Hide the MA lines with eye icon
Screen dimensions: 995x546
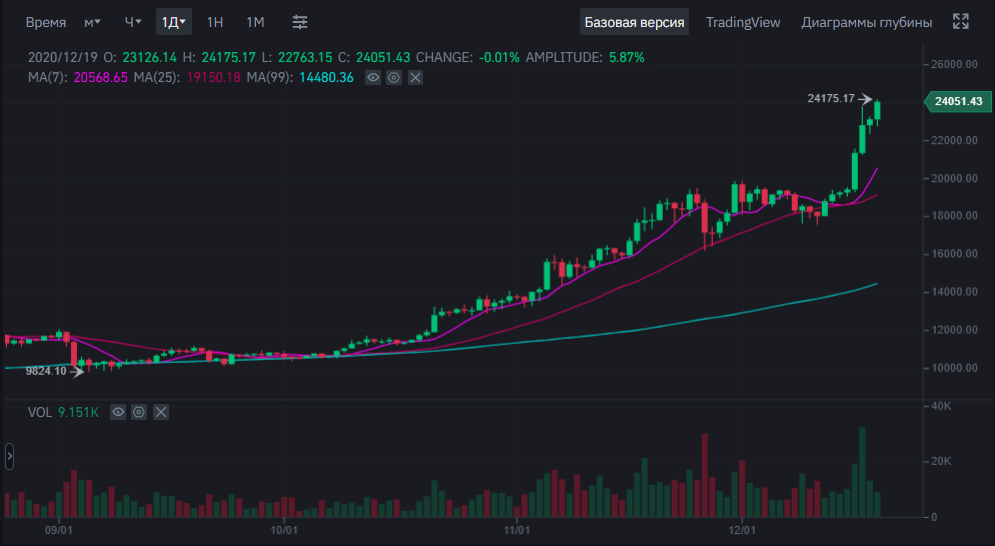(372, 77)
